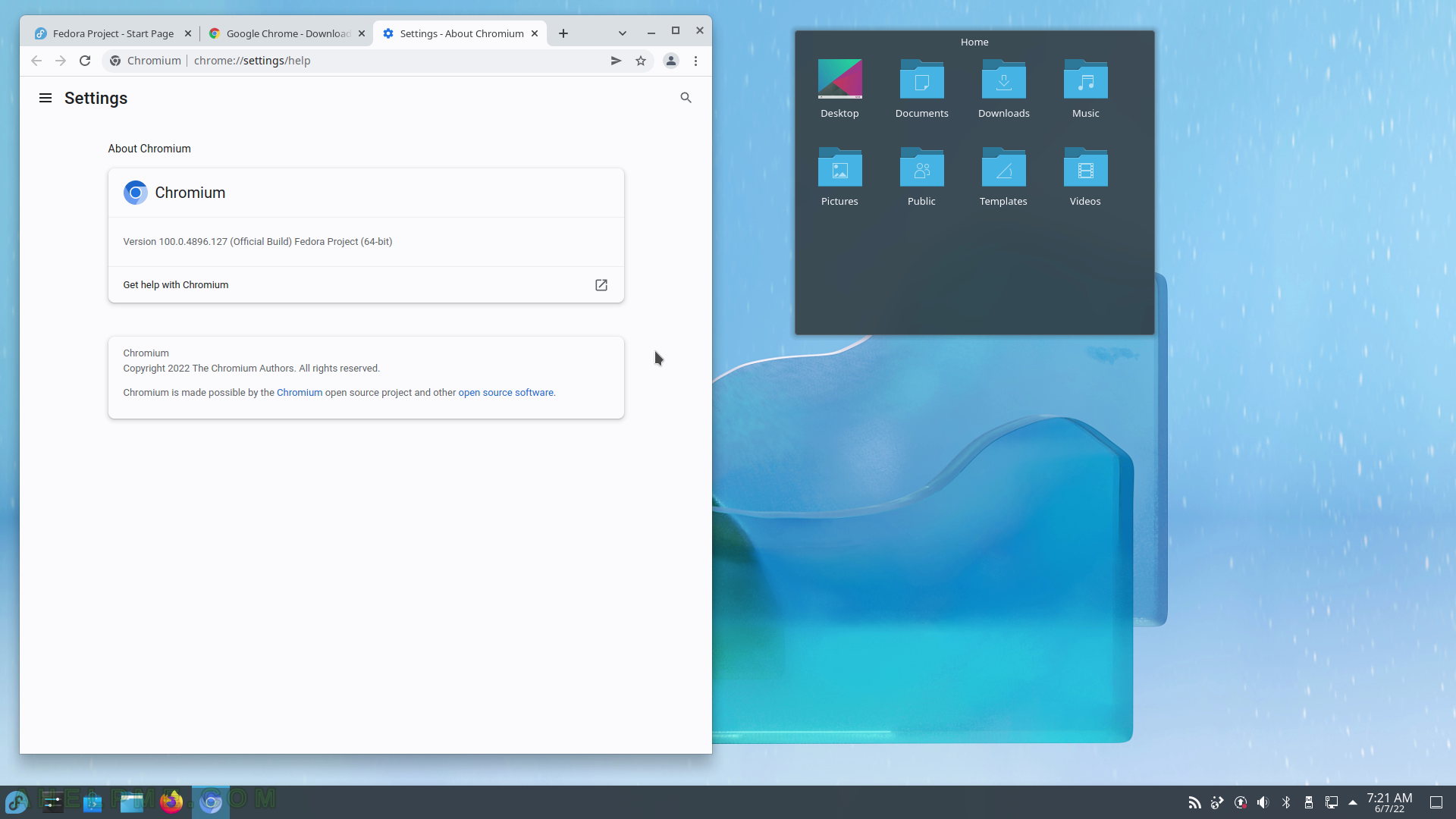This screenshot has width=1456, height=819.
Task: Open Music folder in Home widget
Action: click(1085, 89)
